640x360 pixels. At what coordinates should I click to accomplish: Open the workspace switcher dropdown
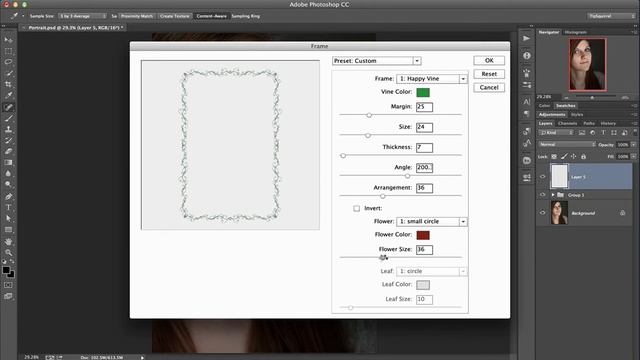[611, 16]
